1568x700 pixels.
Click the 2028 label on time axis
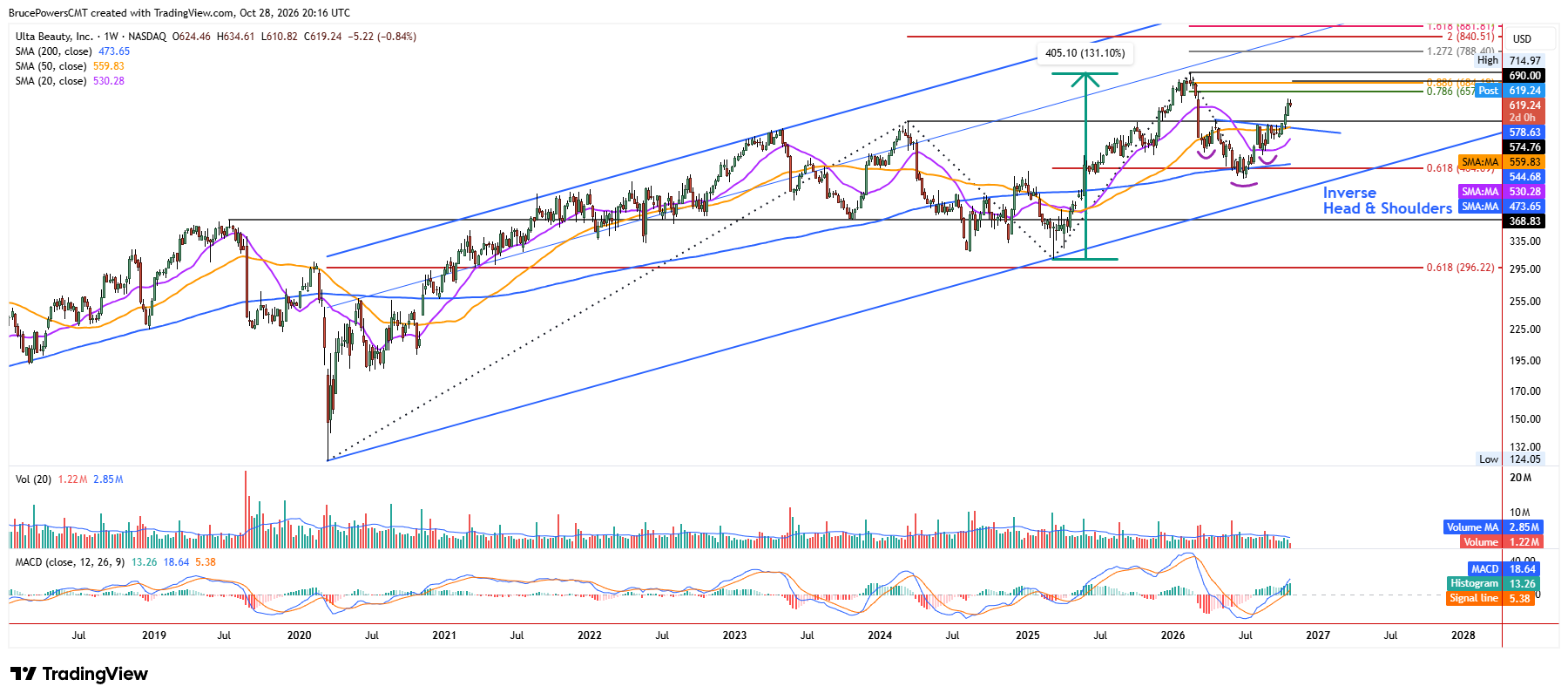click(x=1463, y=635)
